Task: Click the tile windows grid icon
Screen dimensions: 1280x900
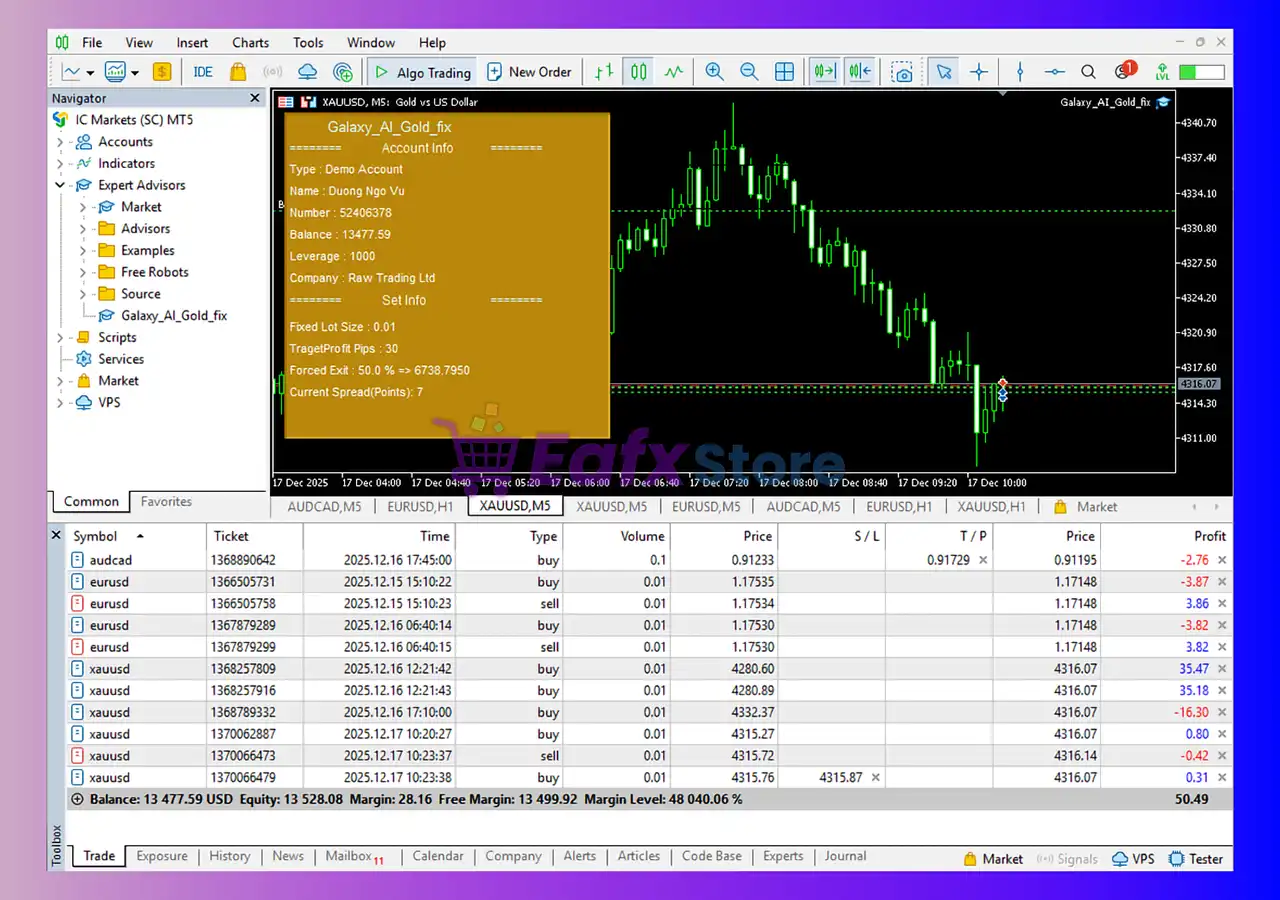Action: (785, 72)
